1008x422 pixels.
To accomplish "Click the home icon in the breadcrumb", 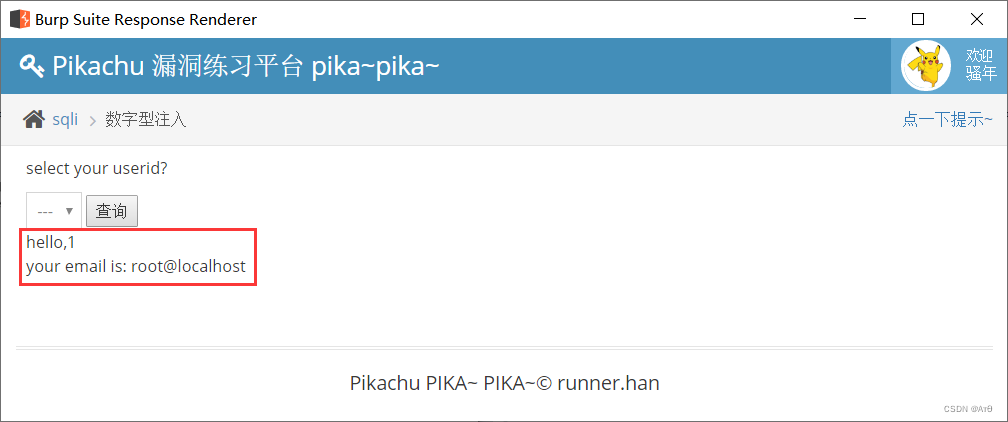I will click(34, 120).
